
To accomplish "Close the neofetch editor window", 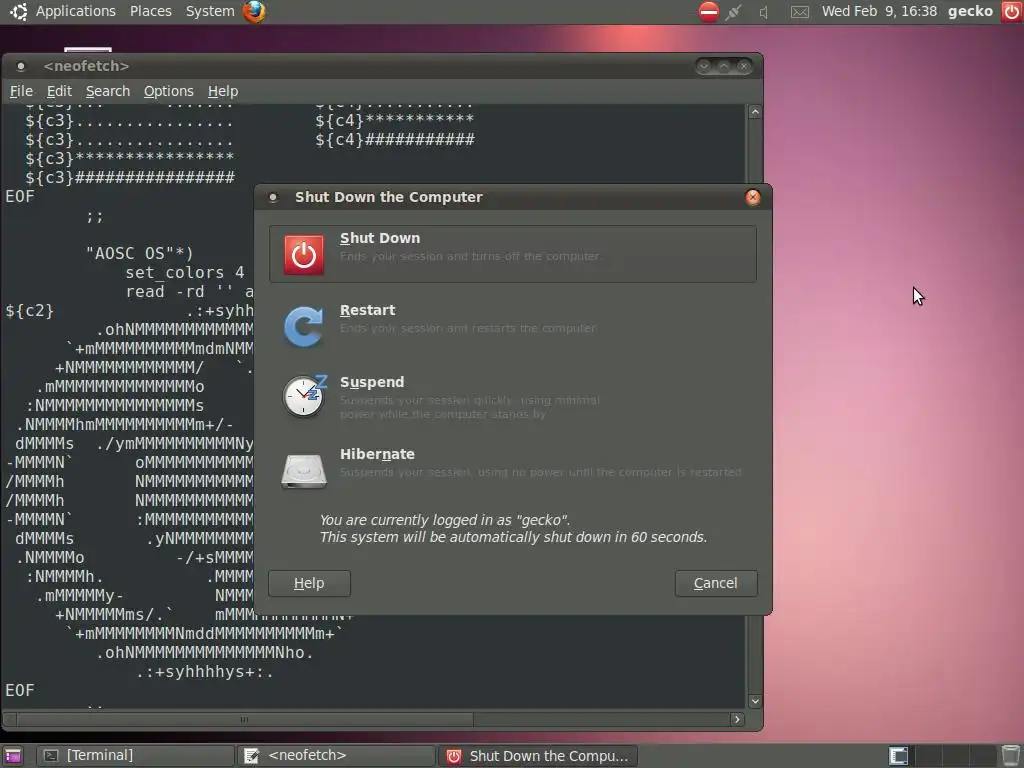I will coord(743,66).
